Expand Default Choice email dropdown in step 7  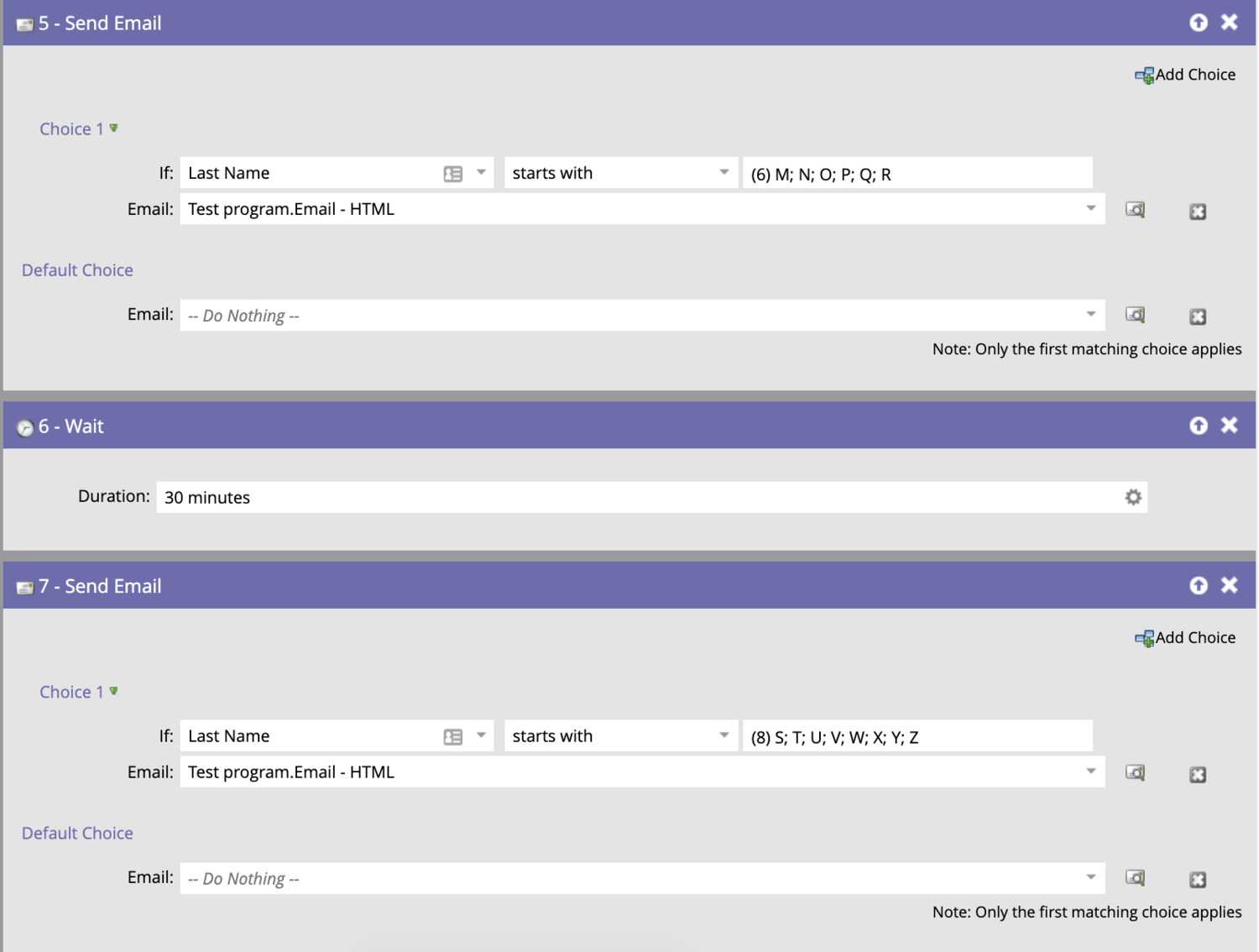pos(1091,877)
